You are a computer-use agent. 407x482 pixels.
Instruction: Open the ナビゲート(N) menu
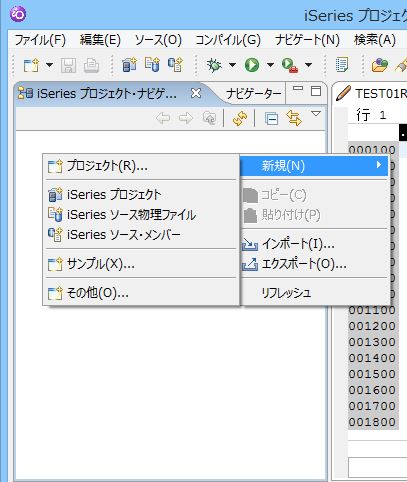coord(307,40)
